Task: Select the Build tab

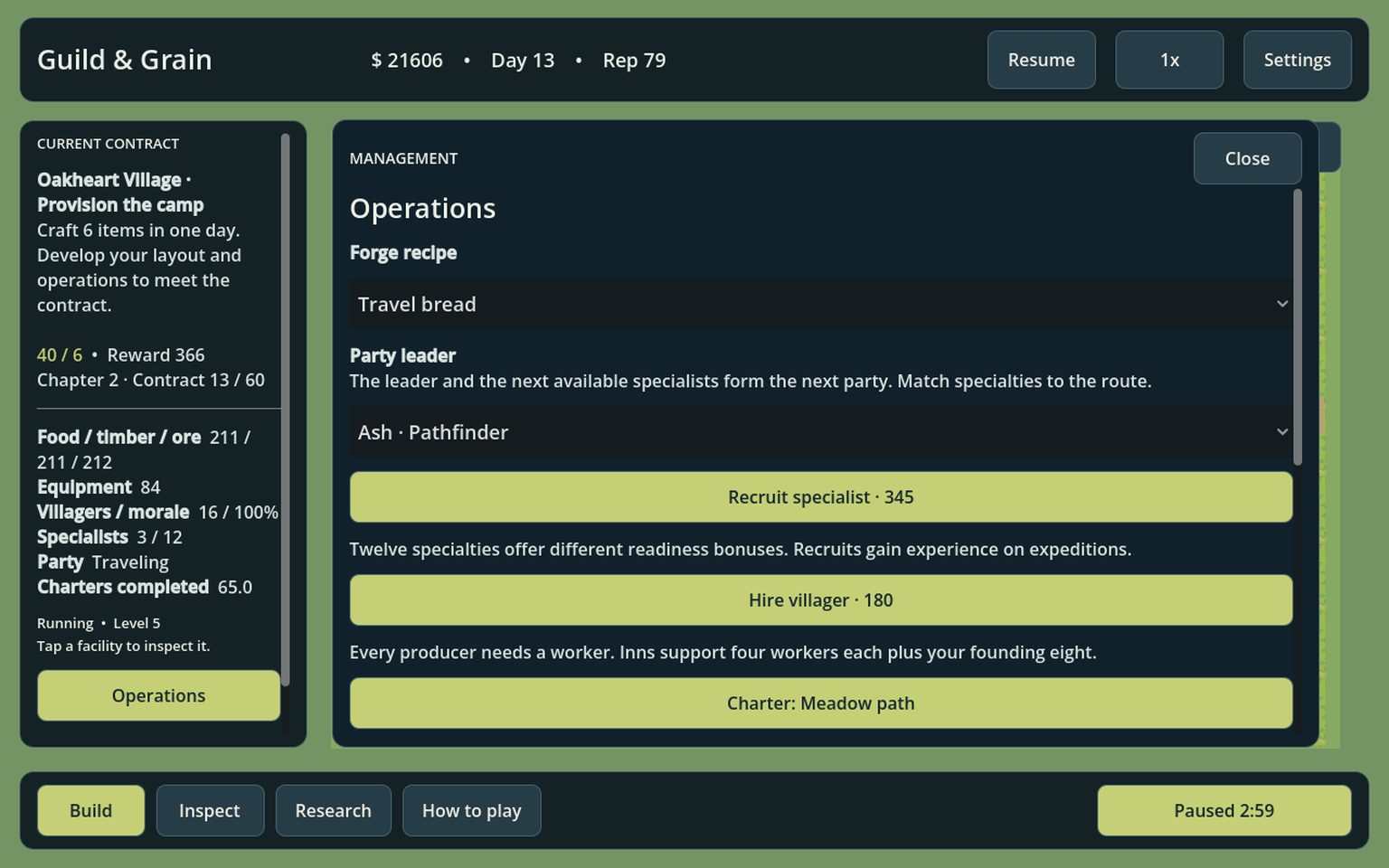Action: (x=90, y=810)
